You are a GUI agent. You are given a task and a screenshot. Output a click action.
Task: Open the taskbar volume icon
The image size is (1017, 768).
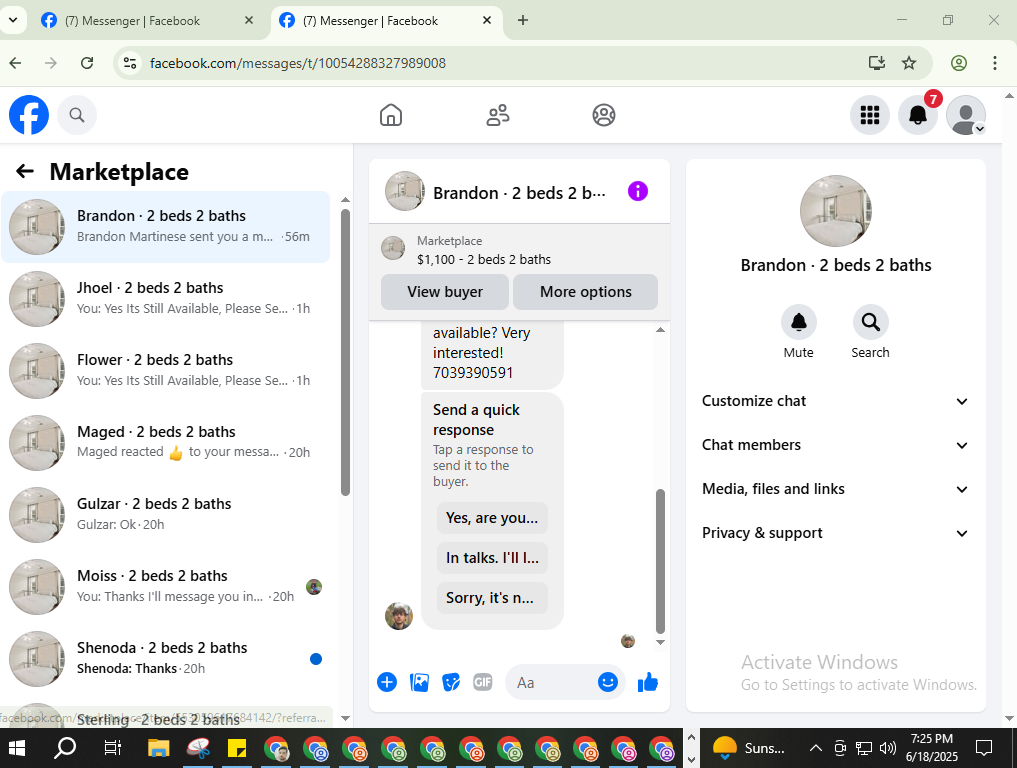click(887, 749)
